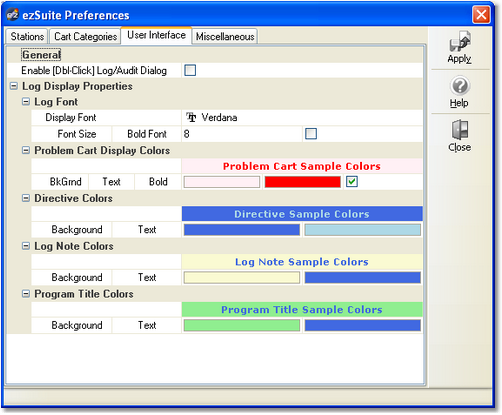The width and height of the screenshot is (502, 415).
Task: Collapse the Log Note Colors group
Action: 26,246
